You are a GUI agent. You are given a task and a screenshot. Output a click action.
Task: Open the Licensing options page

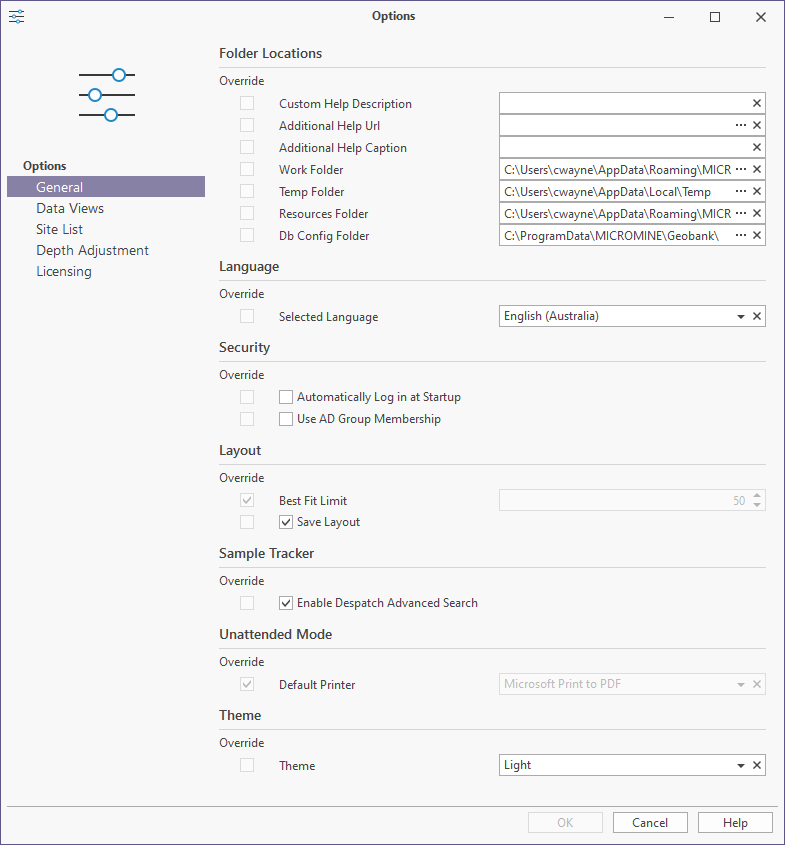tap(64, 271)
